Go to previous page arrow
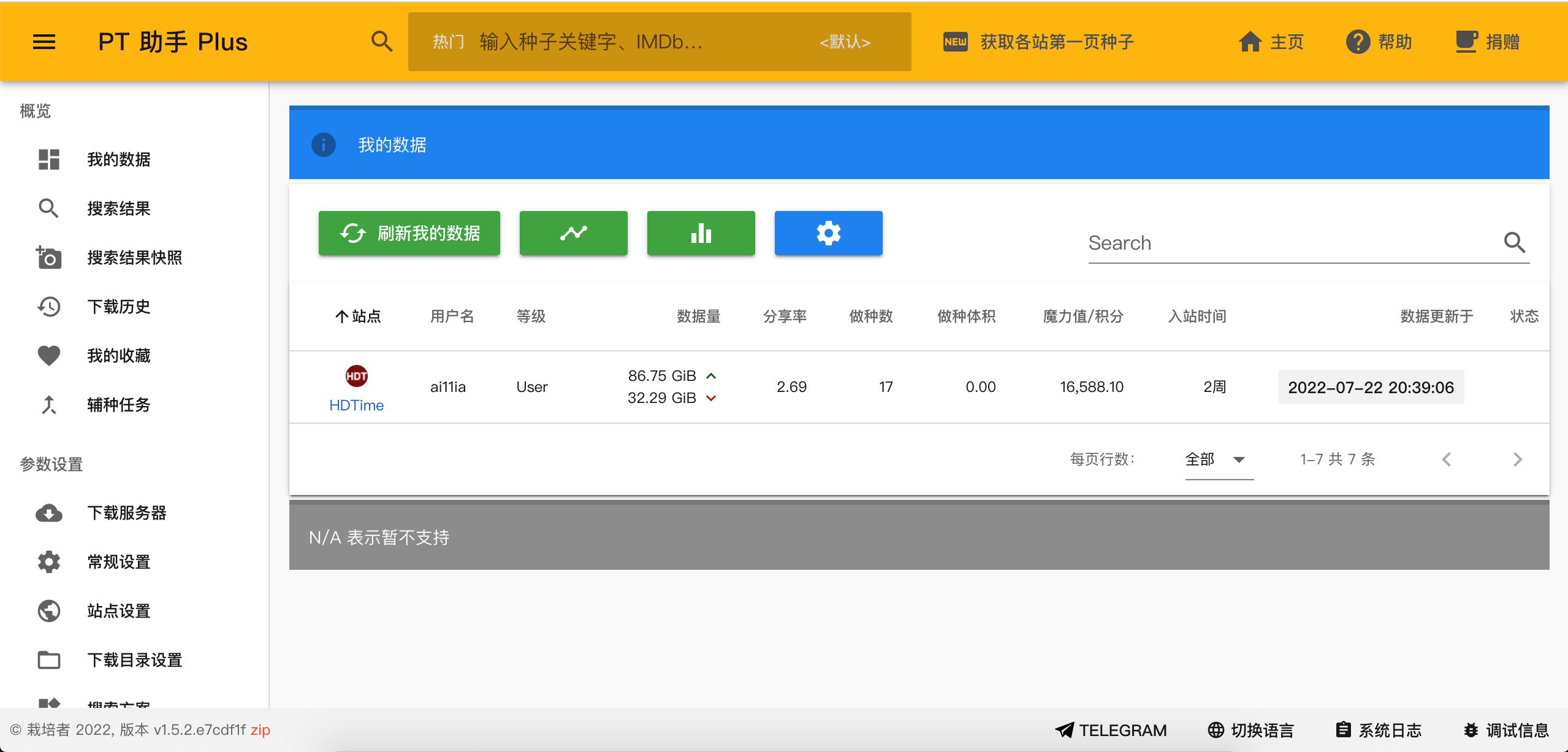 (x=1447, y=459)
